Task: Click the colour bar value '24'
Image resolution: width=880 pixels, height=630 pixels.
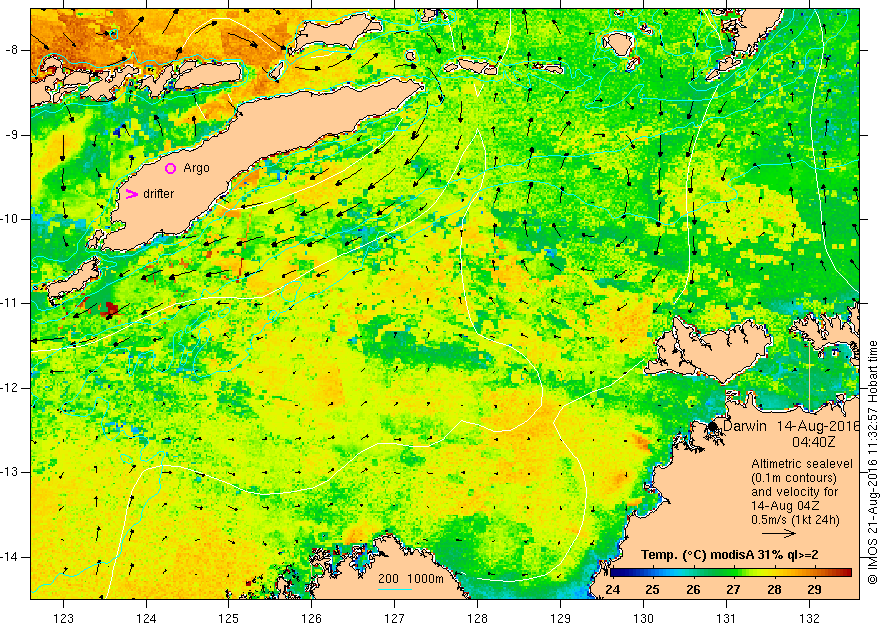Action: (613, 590)
